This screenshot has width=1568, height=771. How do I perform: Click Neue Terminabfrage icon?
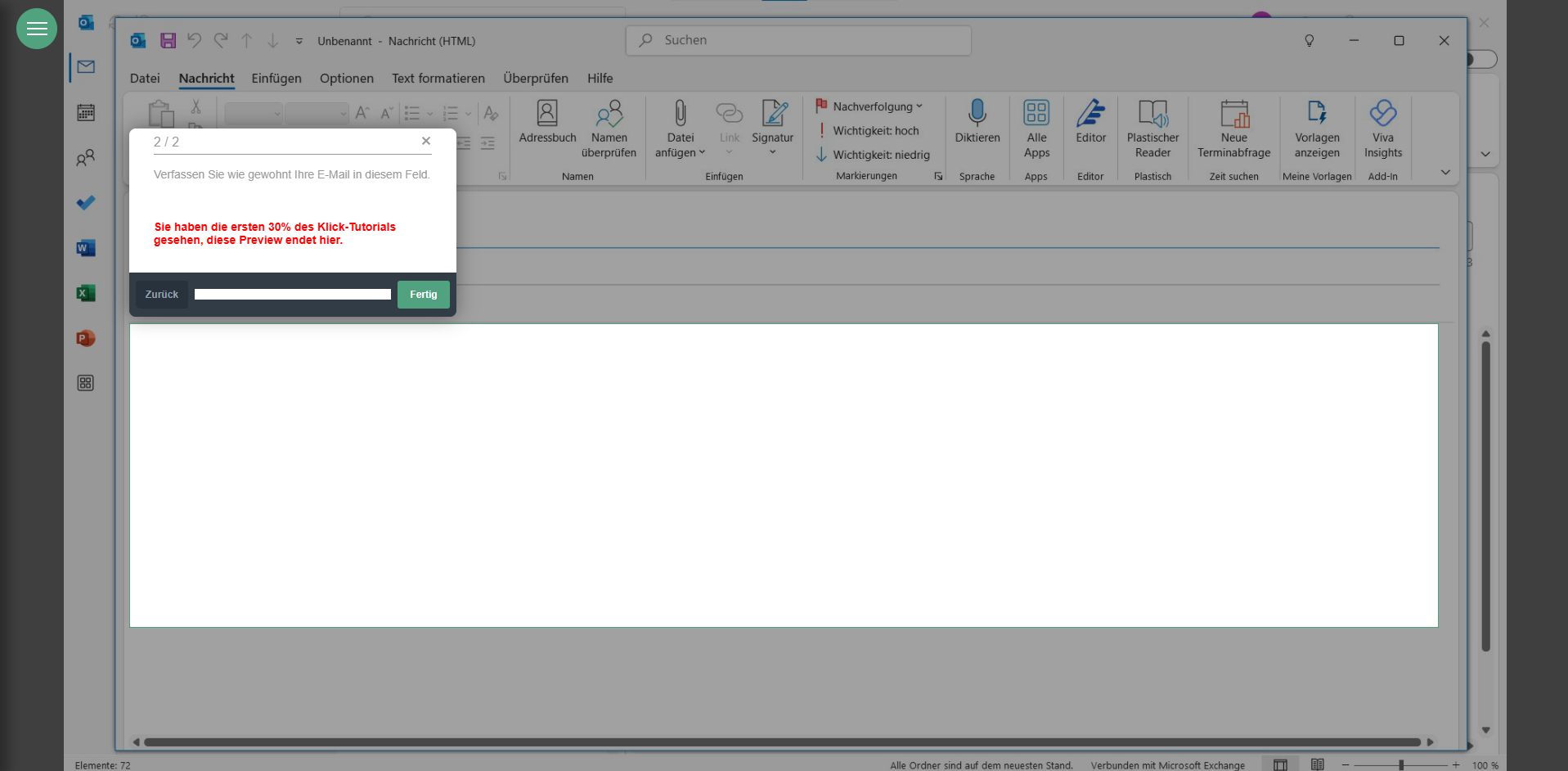[1233, 114]
